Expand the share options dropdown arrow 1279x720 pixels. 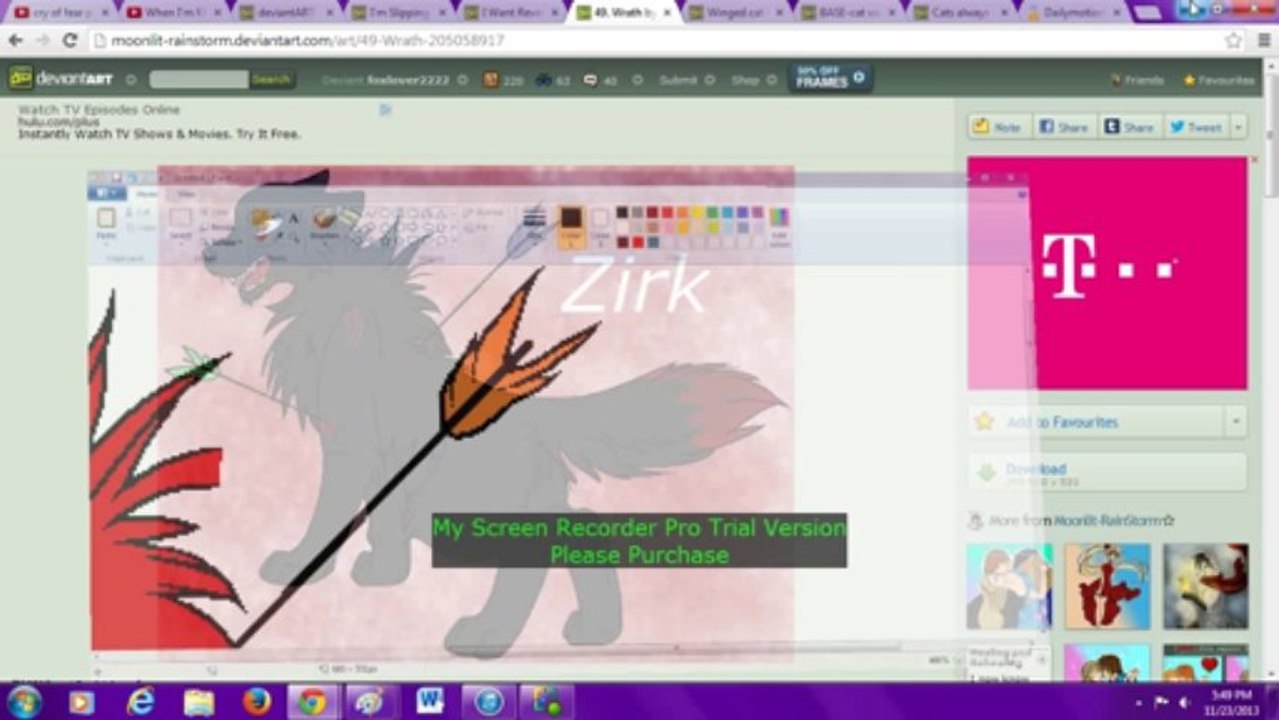(x=1239, y=127)
